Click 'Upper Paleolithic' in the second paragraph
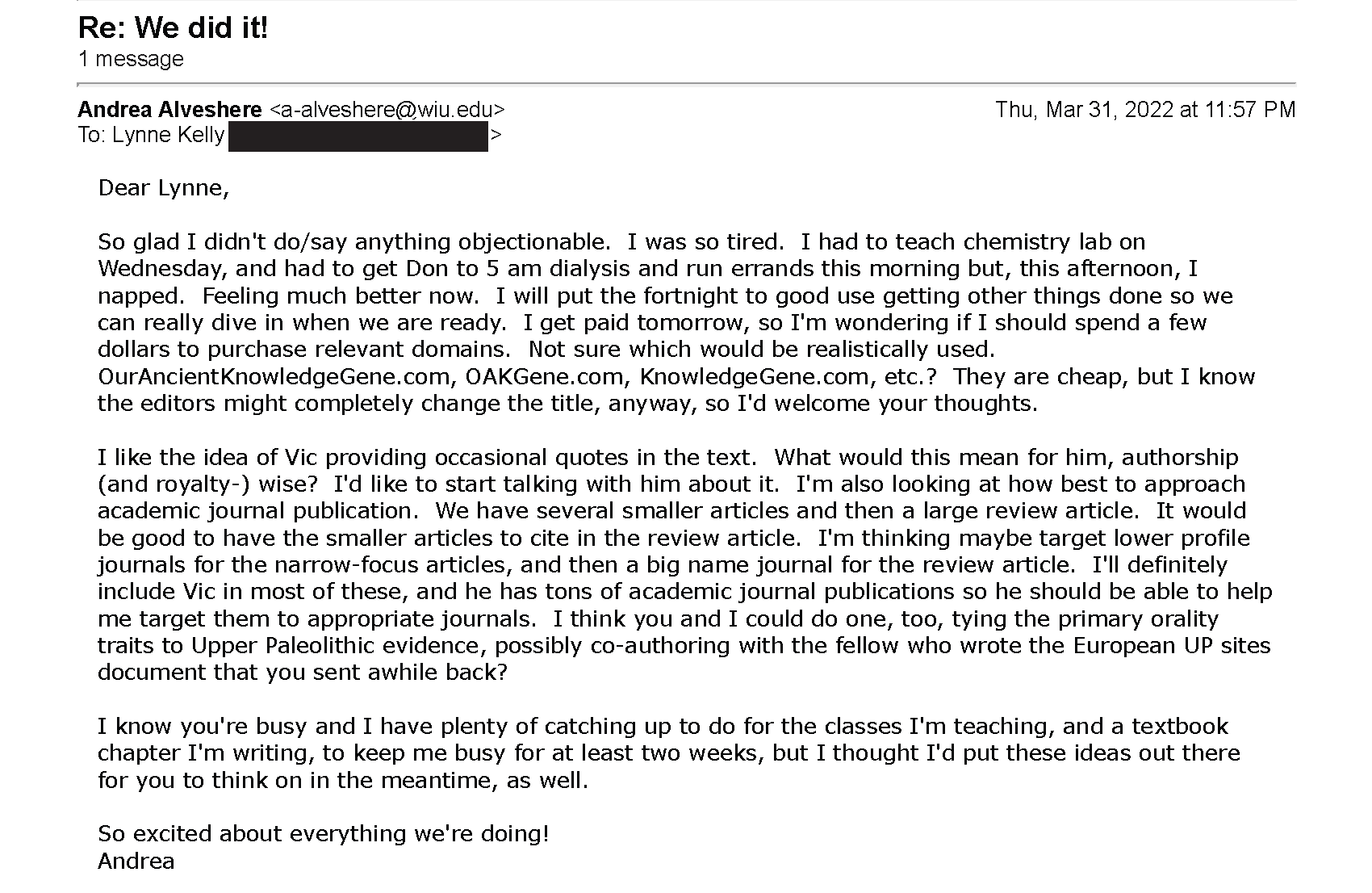1372x893 pixels. click(x=282, y=646)
